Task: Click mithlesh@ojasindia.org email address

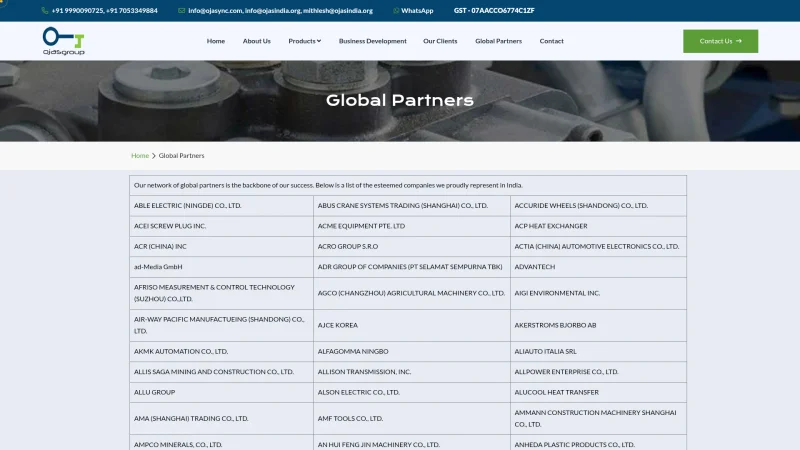Action: pos(338,11)
